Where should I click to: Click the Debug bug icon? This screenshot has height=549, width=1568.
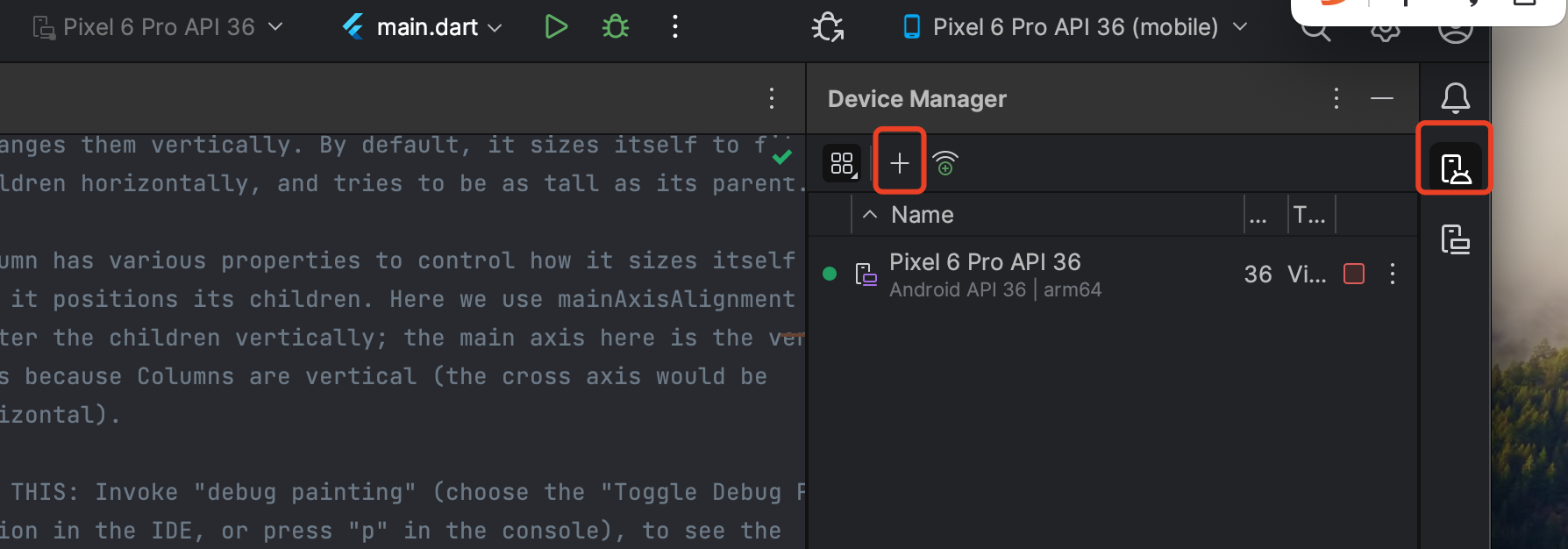pos(616,27)
